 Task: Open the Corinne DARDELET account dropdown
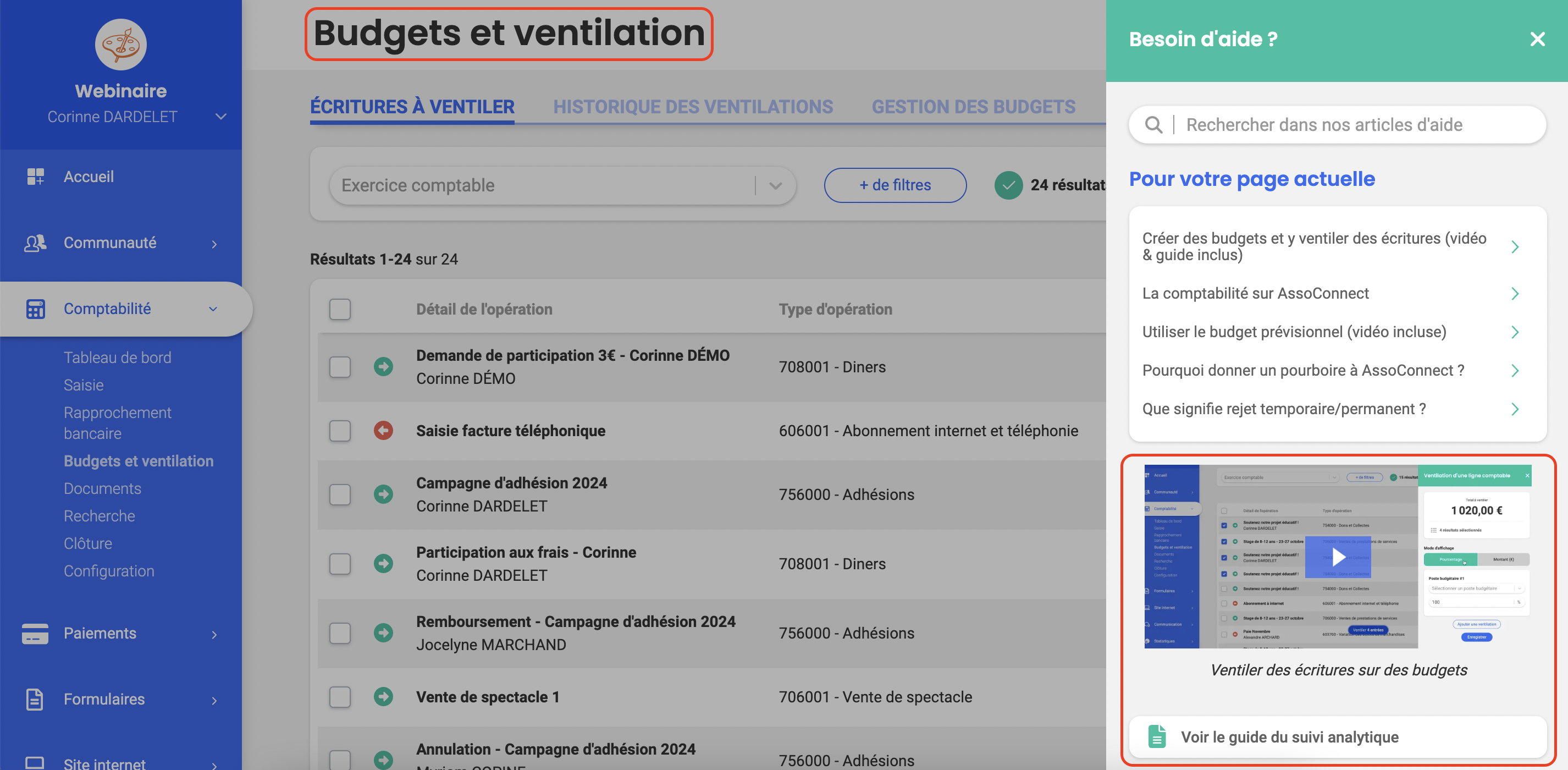point(221,116)
